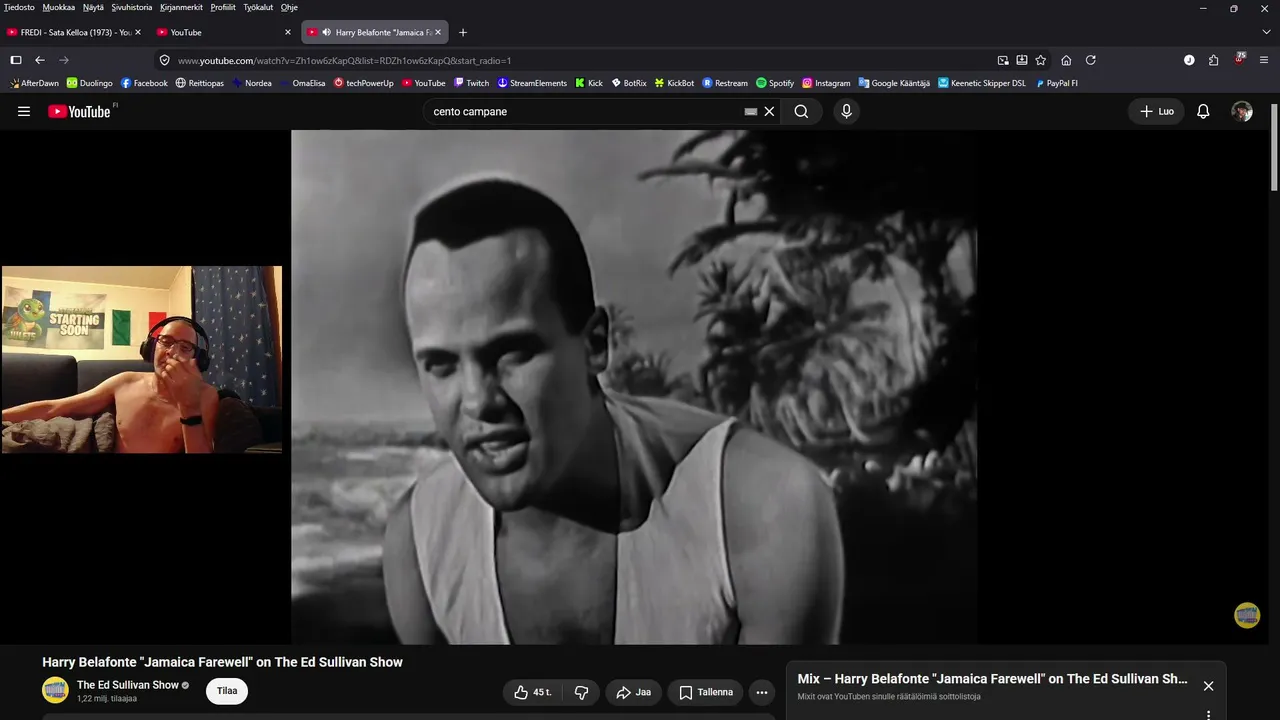Open the Nordea bookmark
Viewport: 1280px width, 720px height.
(251, 83)
